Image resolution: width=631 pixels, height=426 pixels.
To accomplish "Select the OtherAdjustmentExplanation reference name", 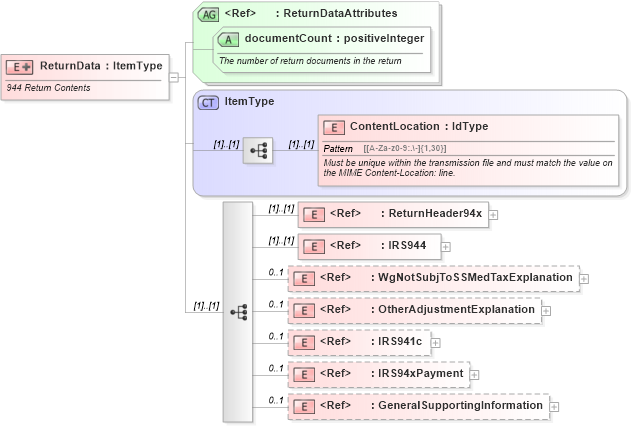I will click(x=456, y=309).
